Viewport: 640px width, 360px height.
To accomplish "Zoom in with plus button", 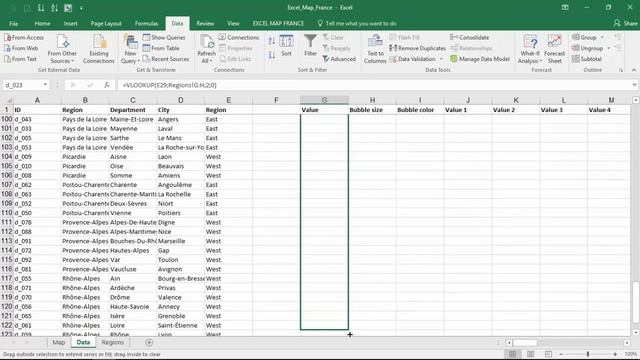I will pos(615,354).
